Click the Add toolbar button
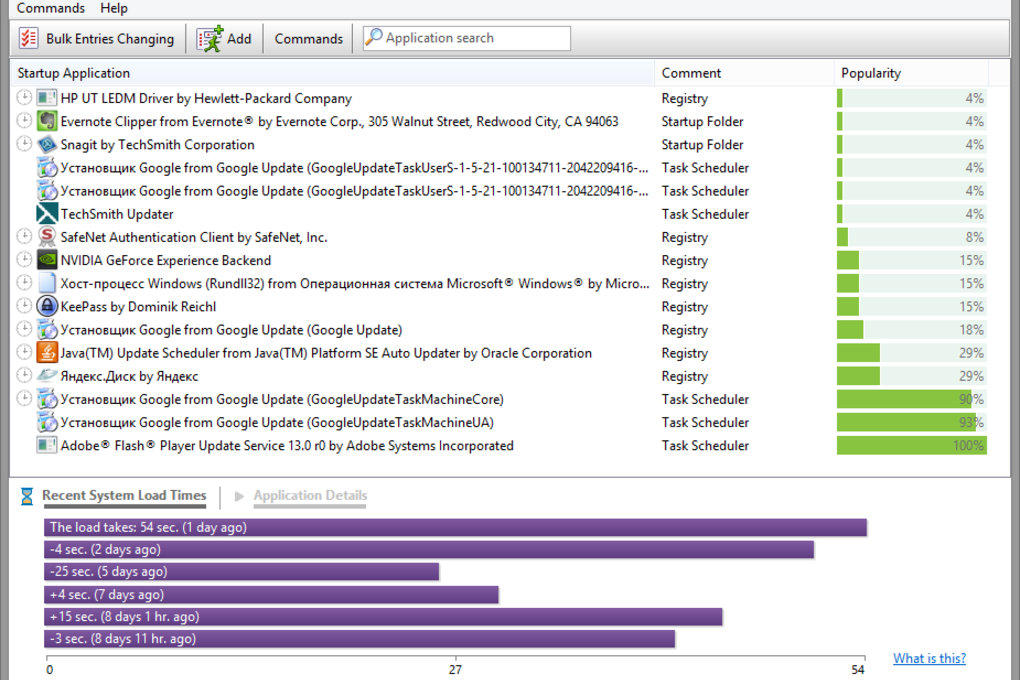 tap(224, 39)
